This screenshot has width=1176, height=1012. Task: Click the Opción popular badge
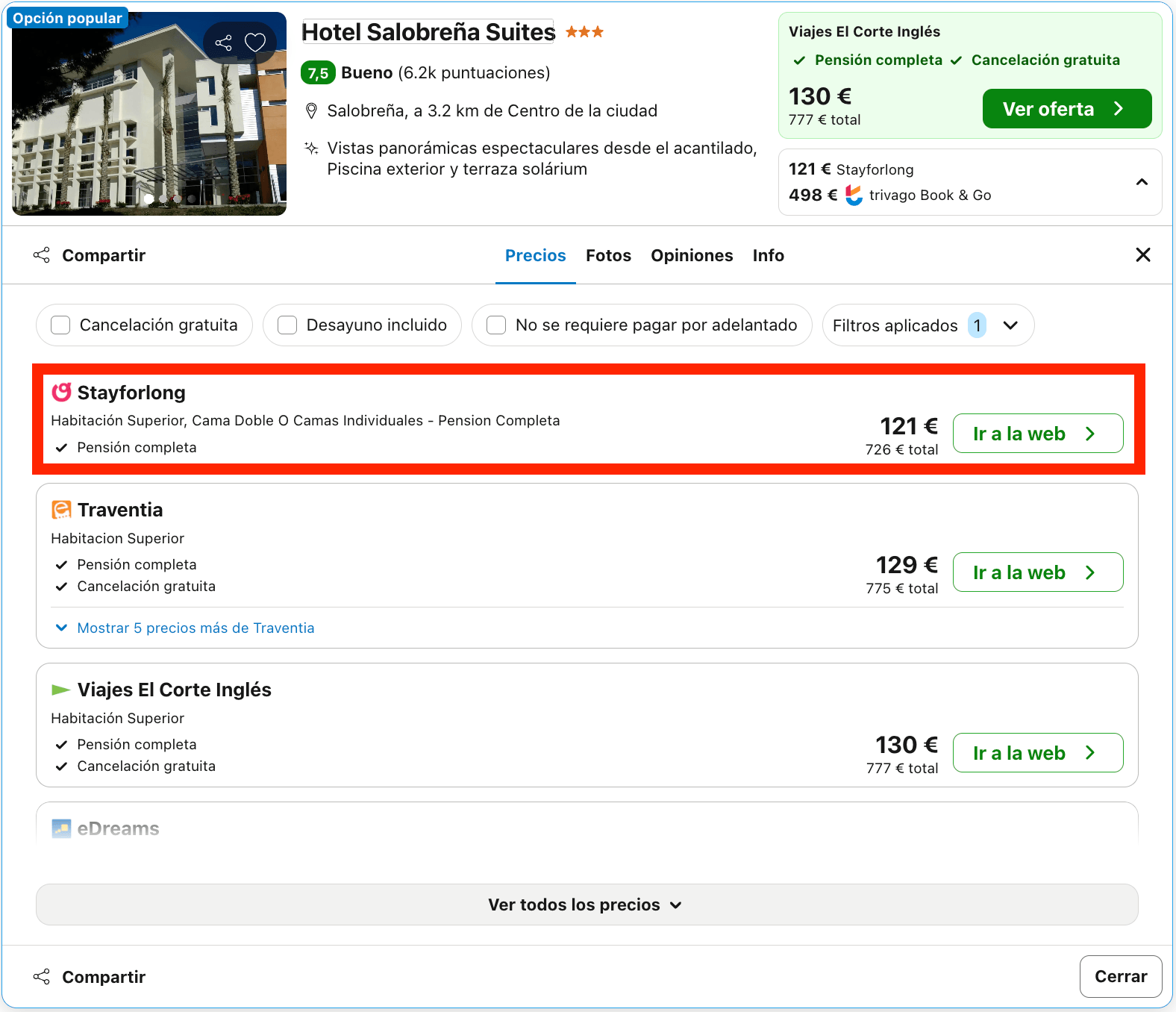pyautogui.click(x=67, y=18)
